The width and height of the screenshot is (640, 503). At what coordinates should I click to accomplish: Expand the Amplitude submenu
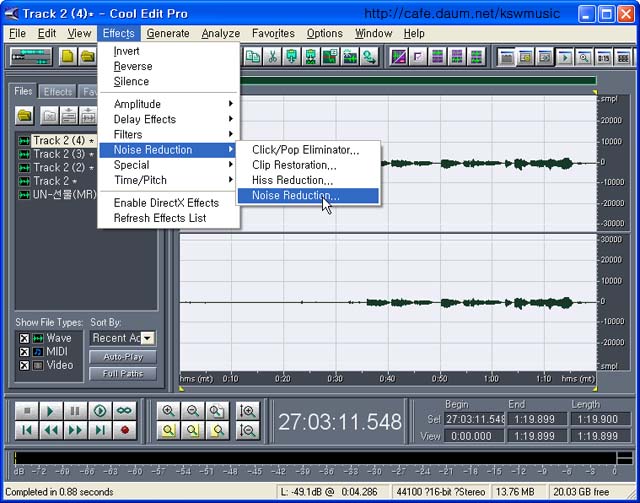click(168, 104)
